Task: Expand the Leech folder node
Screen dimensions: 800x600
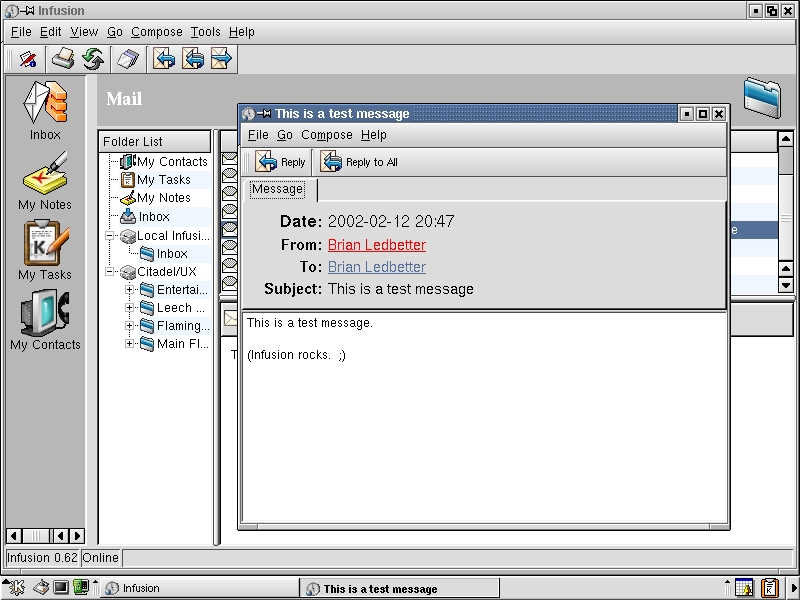Action: pyautogui.click(x=129, y=308)
